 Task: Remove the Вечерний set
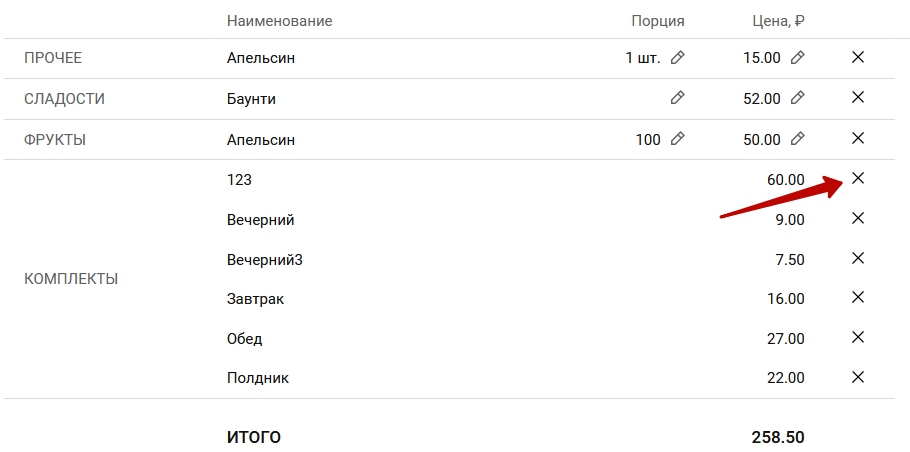(x=857, y=218)
